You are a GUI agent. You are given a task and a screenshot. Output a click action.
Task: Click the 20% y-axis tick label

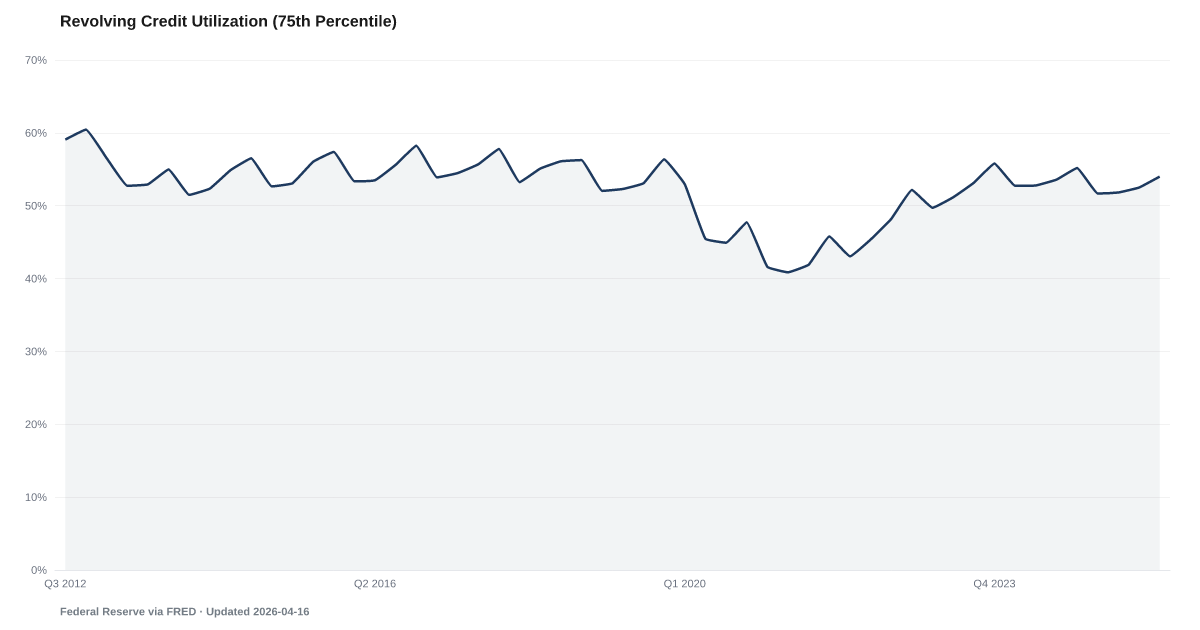tap(36, 425)
